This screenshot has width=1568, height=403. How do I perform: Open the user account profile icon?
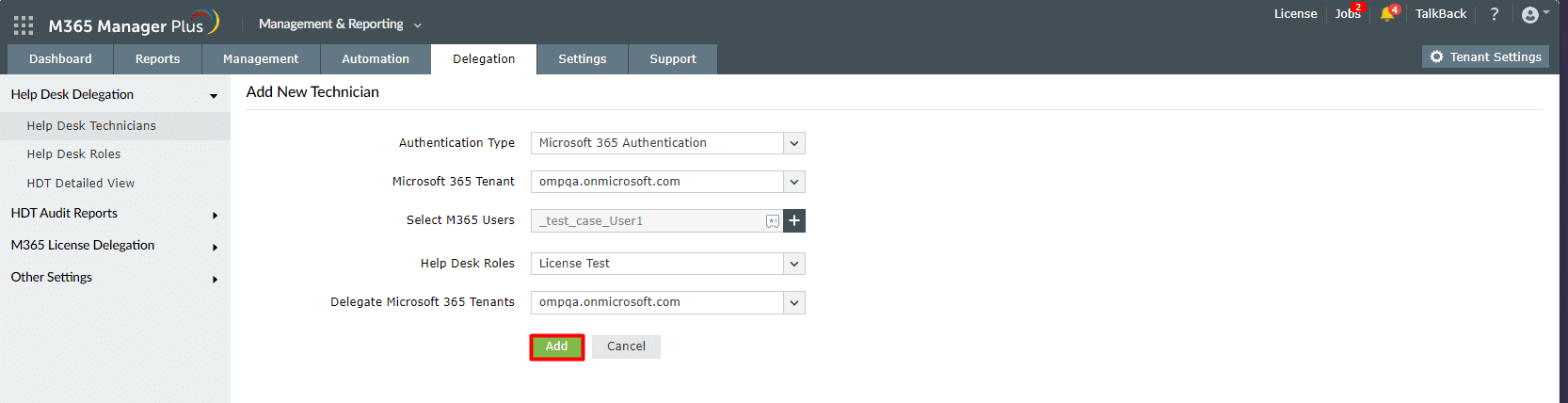click(1530, 14)
